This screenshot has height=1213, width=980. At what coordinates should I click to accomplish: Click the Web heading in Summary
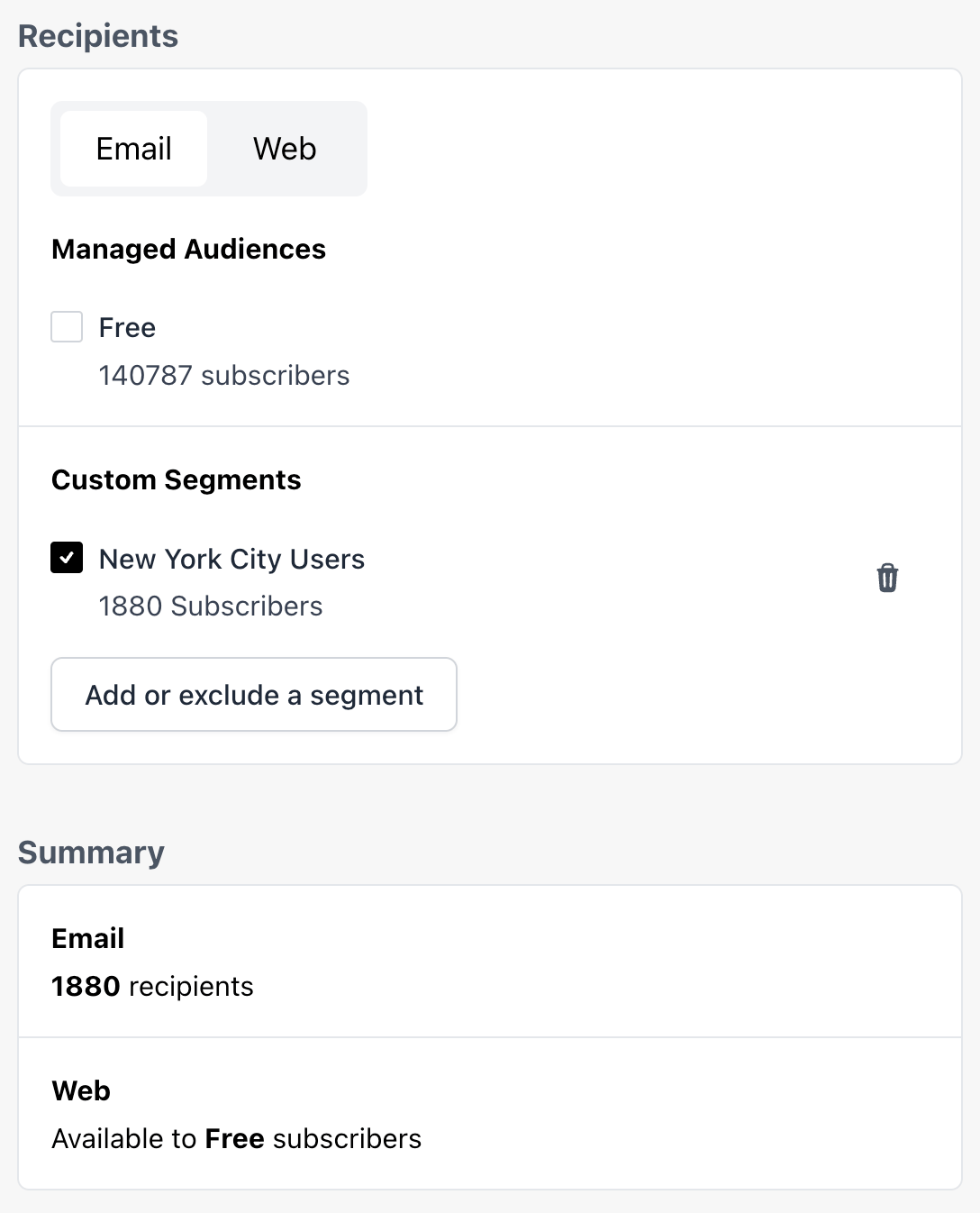coord(81,1090)
